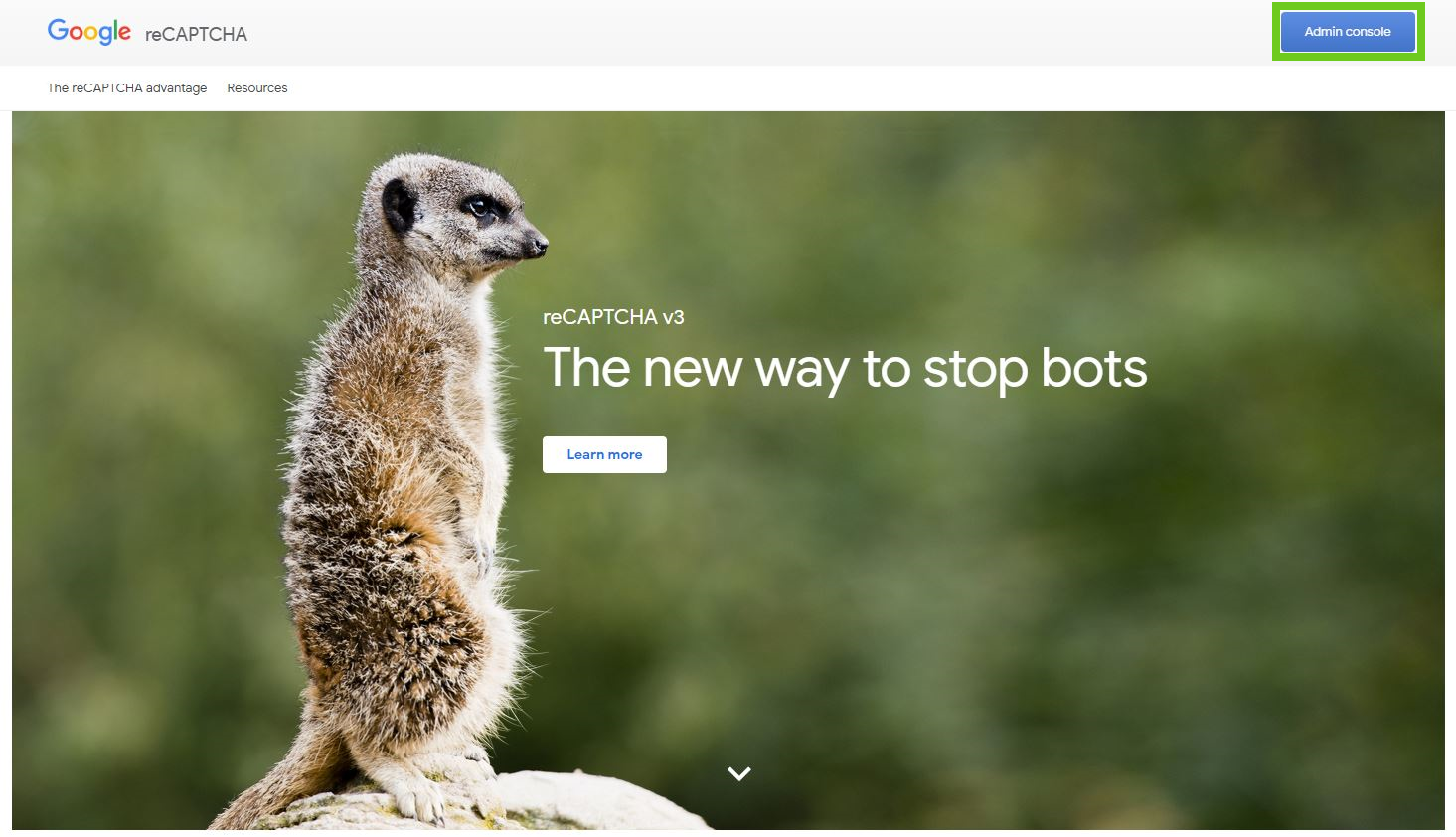Click the word advantage in navigation

(x=177, y=88)
